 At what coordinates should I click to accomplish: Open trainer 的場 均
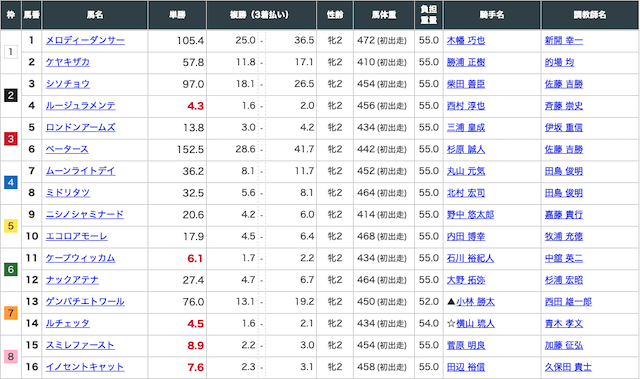tap(559, 62)
